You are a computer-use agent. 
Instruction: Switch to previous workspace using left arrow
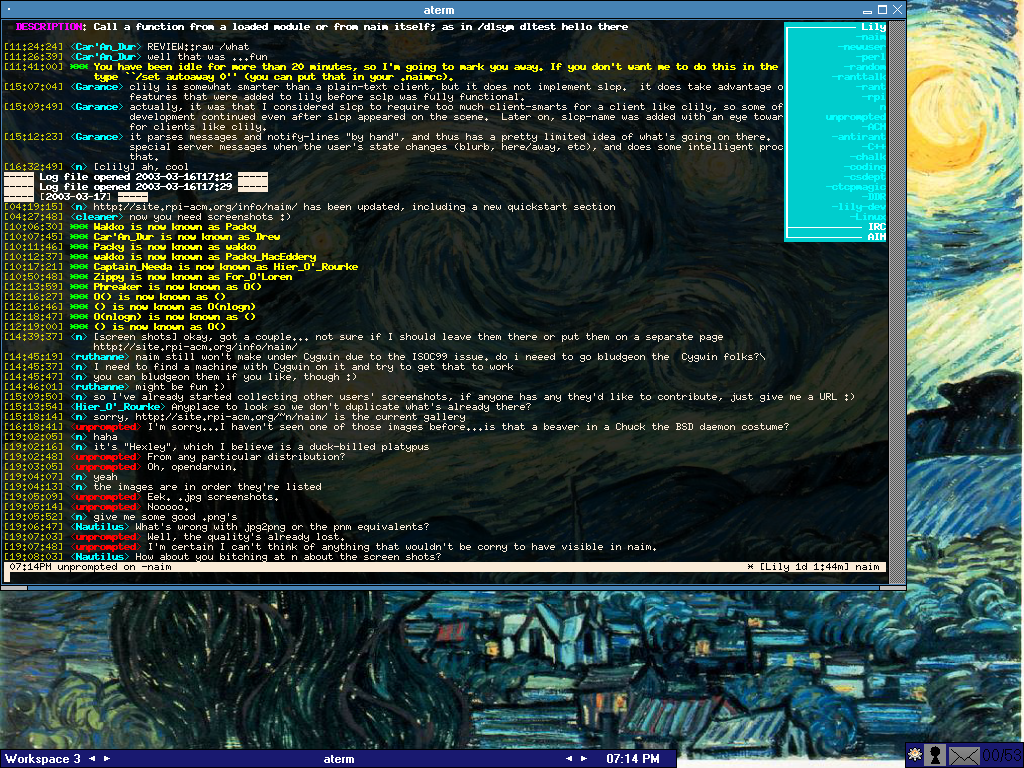92,759
